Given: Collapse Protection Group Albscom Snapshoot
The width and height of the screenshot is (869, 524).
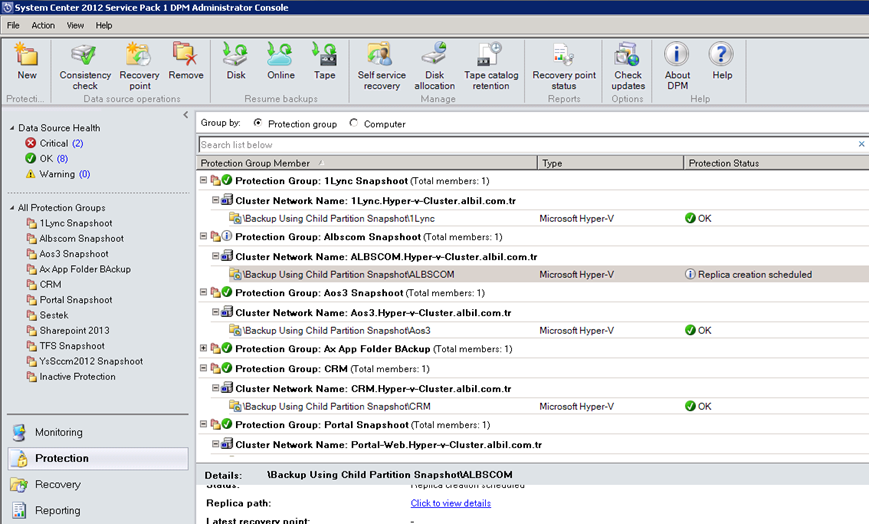Looking at the screenshot, I should 203,236.
